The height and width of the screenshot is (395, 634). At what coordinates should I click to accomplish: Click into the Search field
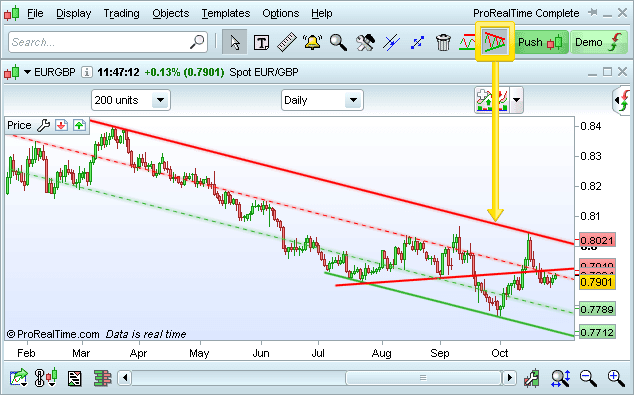(x=108, y=42)
